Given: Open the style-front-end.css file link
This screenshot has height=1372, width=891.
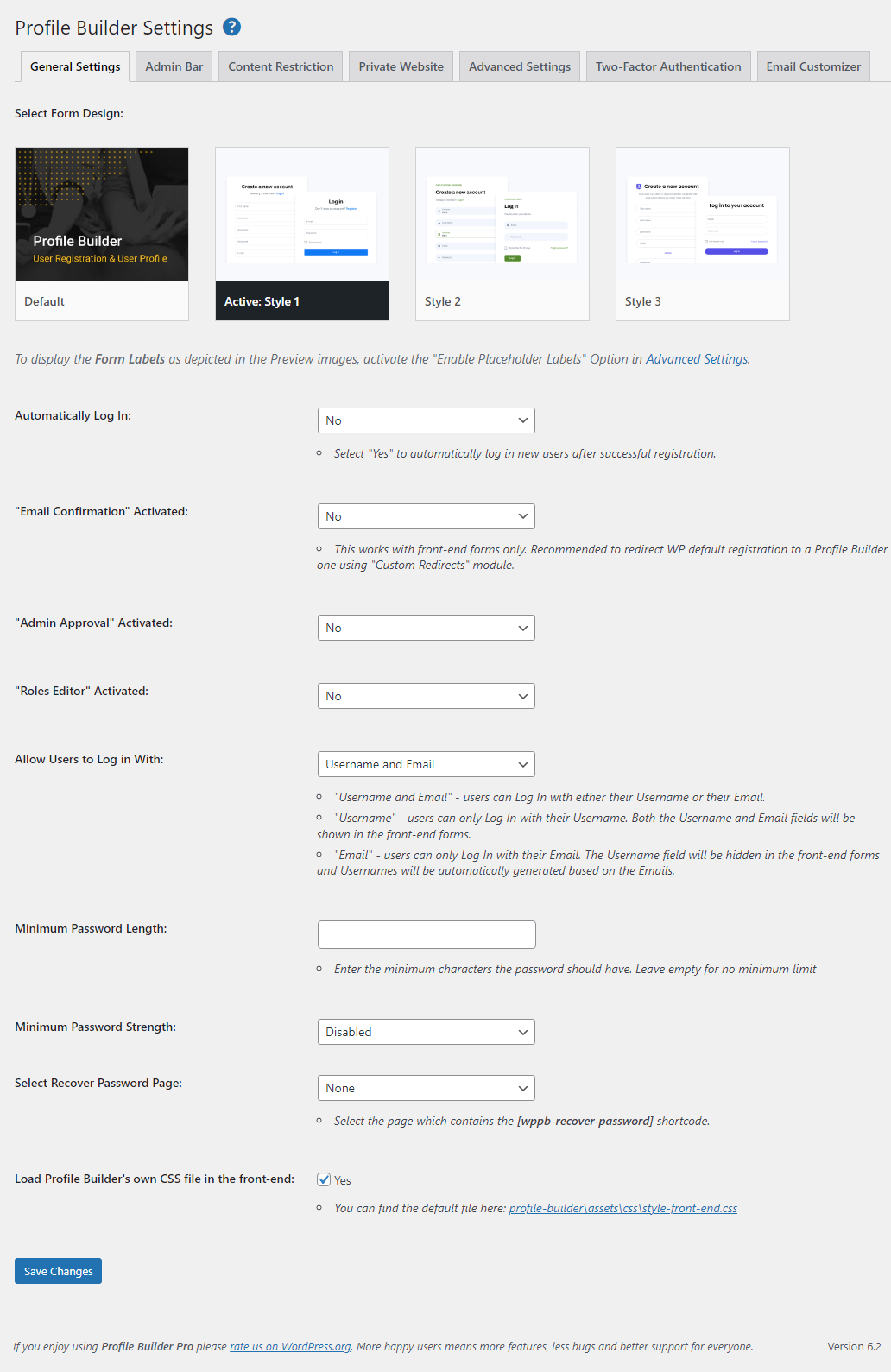Looking at the screenshot, I should [x=623, y=1208].
